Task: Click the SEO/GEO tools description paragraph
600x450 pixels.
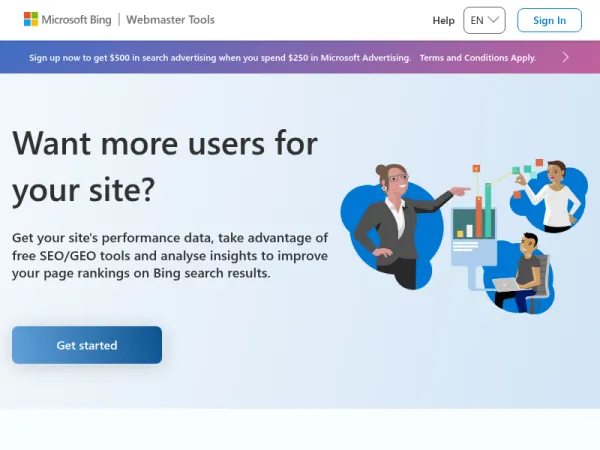Action: pyautogui.click(x=170, y=255)
